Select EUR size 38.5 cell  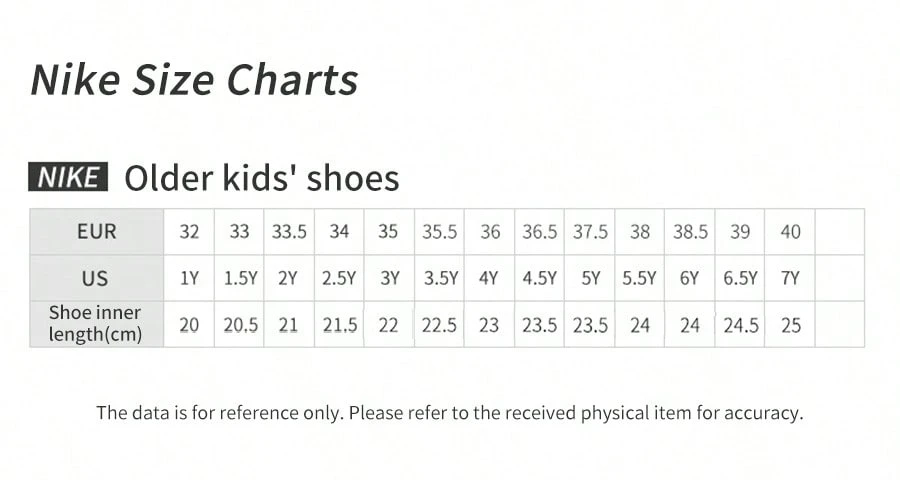[690, 232]
